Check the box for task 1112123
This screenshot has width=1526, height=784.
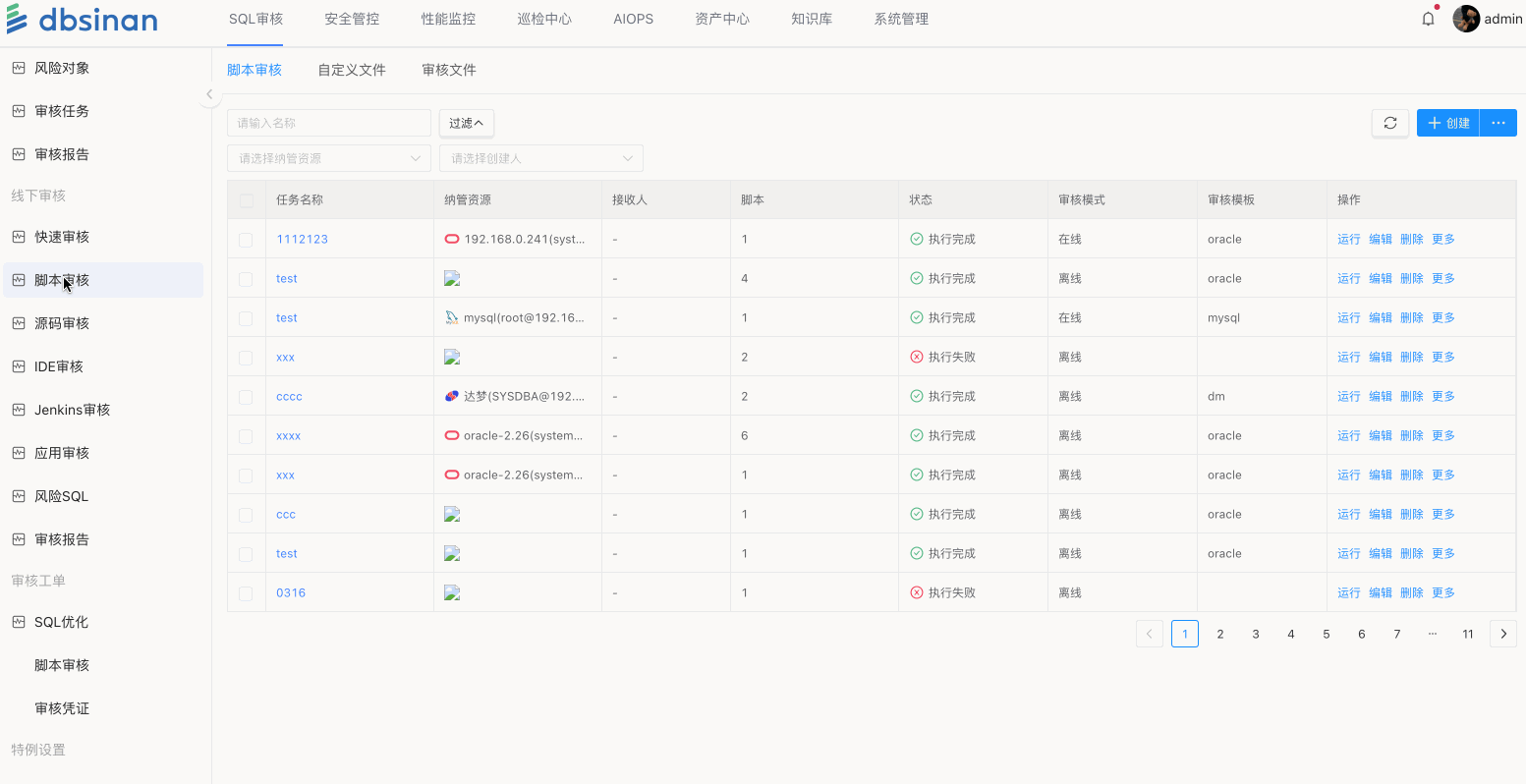(246, 240)
